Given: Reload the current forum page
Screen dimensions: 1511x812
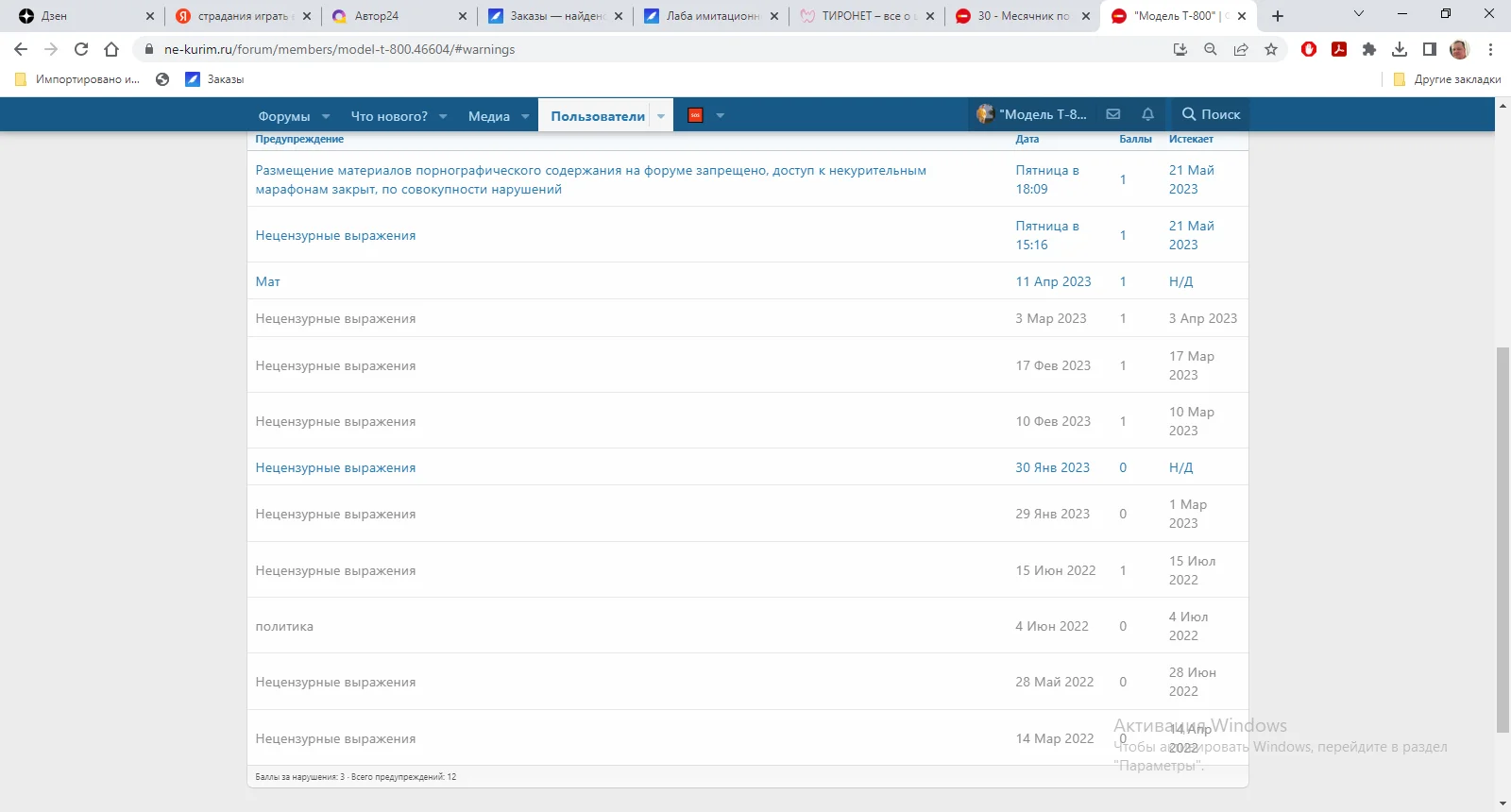Looking at the screenshot, I should [81, 49].
